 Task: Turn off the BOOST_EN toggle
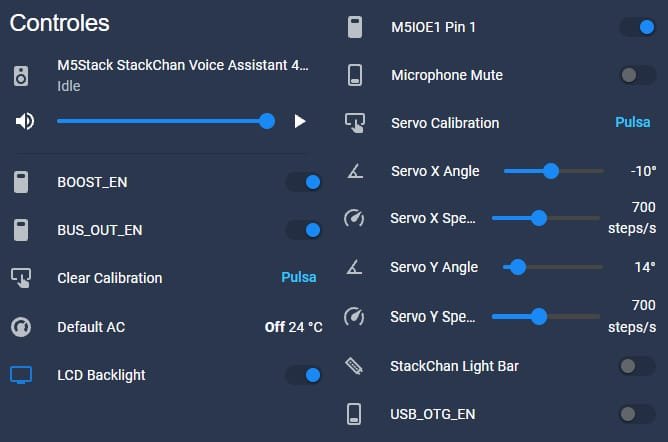304,182
